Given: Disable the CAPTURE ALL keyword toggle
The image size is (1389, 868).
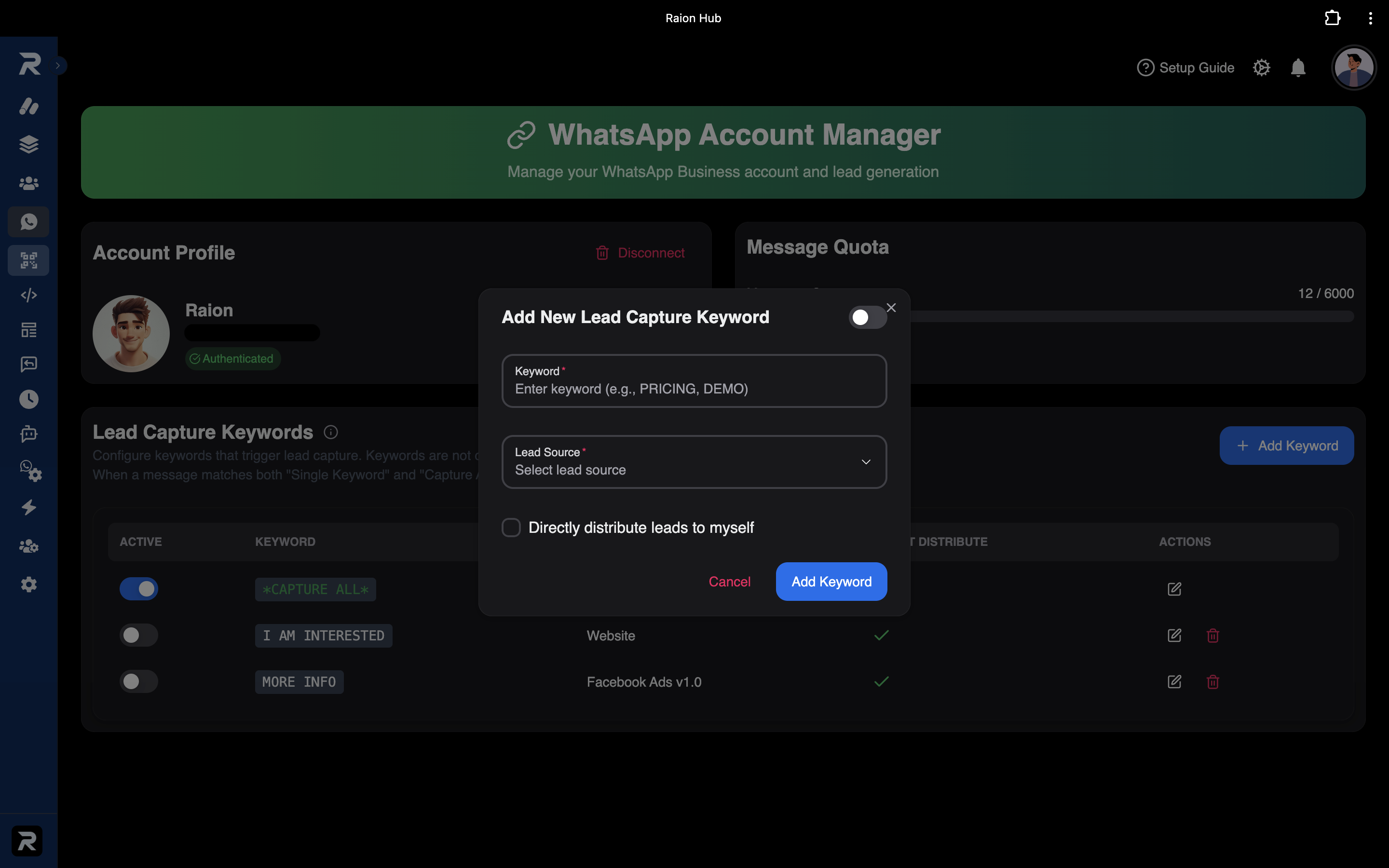Looking at the screenshot, I should pos(139,589).
